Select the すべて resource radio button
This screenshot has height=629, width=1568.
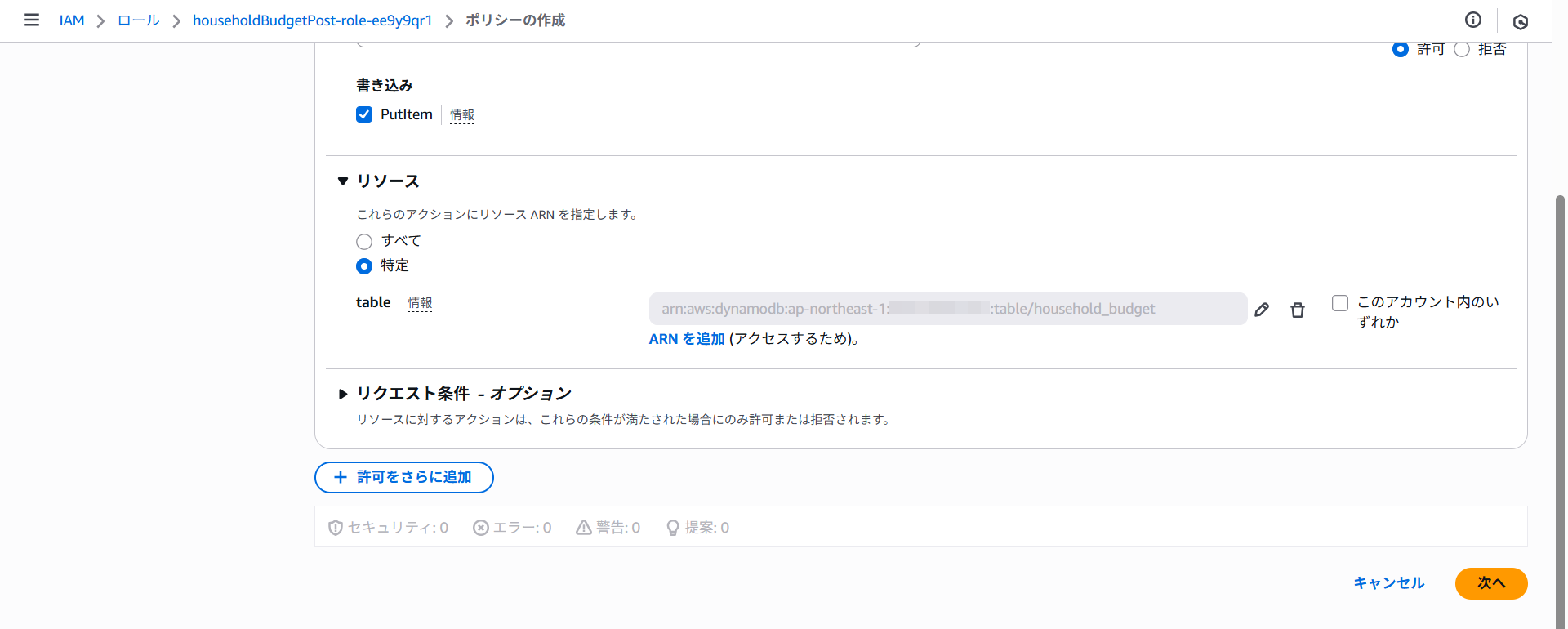[364, 242]
